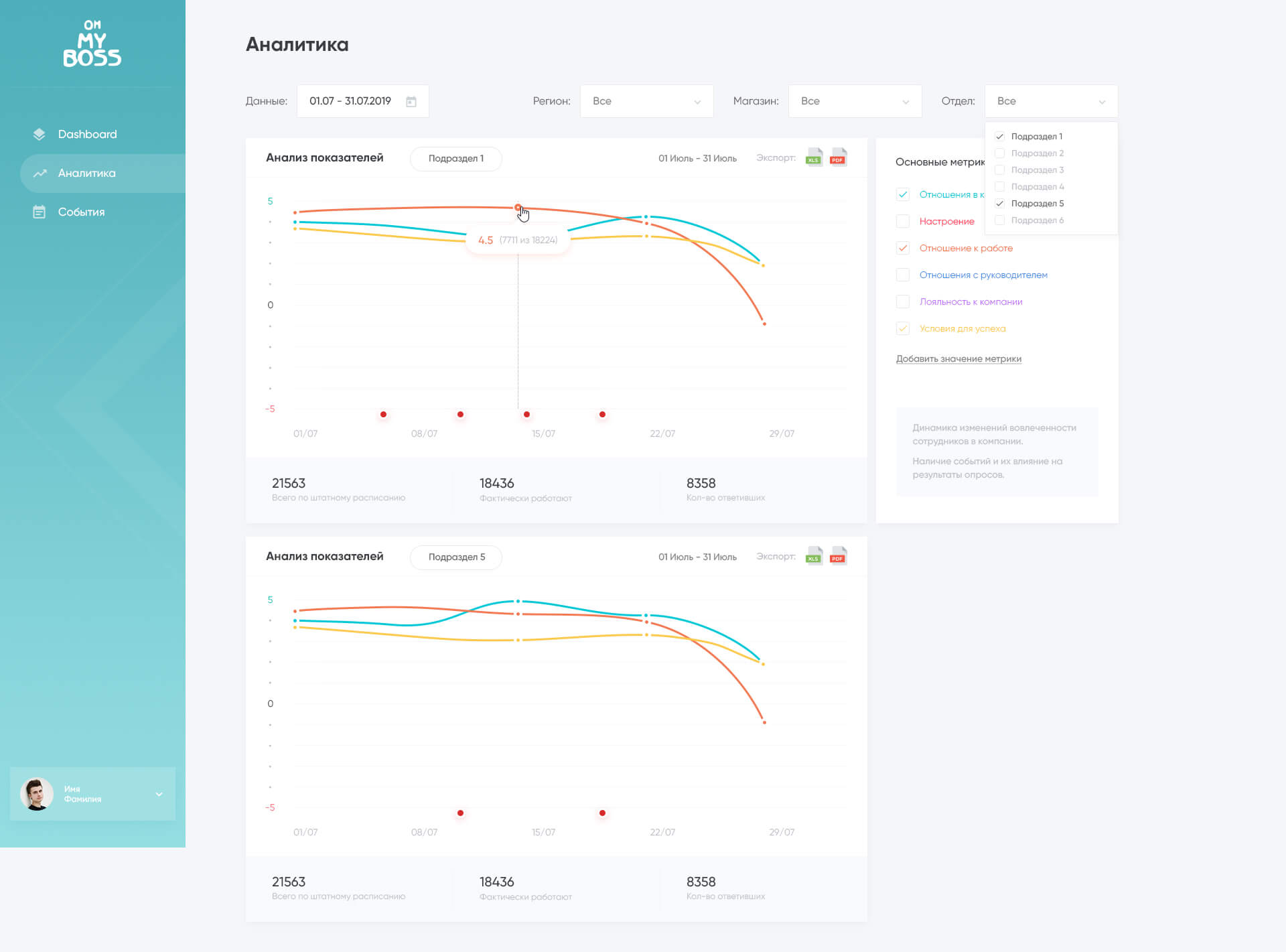1286x952 pixels.
Task: Check Подраздел 3 in dropdown list
Action: pyautogui.click(x=999, y=170)
